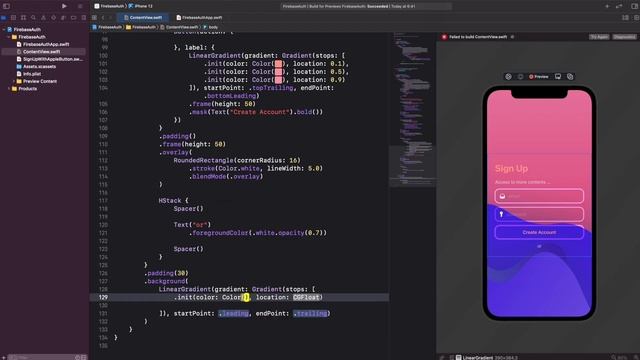This screenshot has height=360, width=640.
Task: Stop the running build
Action: [80, 6]
